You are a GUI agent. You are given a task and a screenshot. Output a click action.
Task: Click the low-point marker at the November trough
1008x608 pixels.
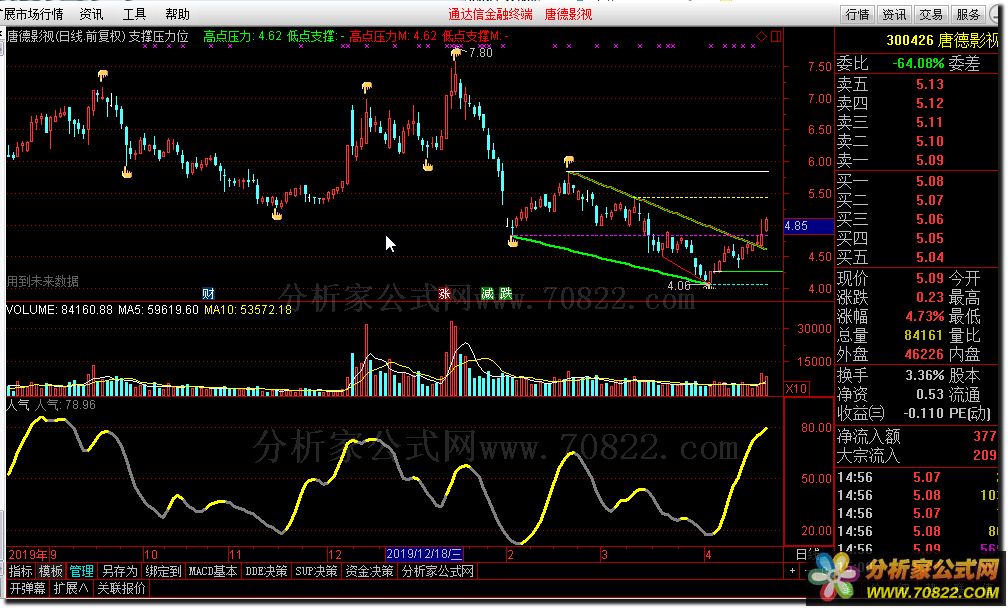277,215
